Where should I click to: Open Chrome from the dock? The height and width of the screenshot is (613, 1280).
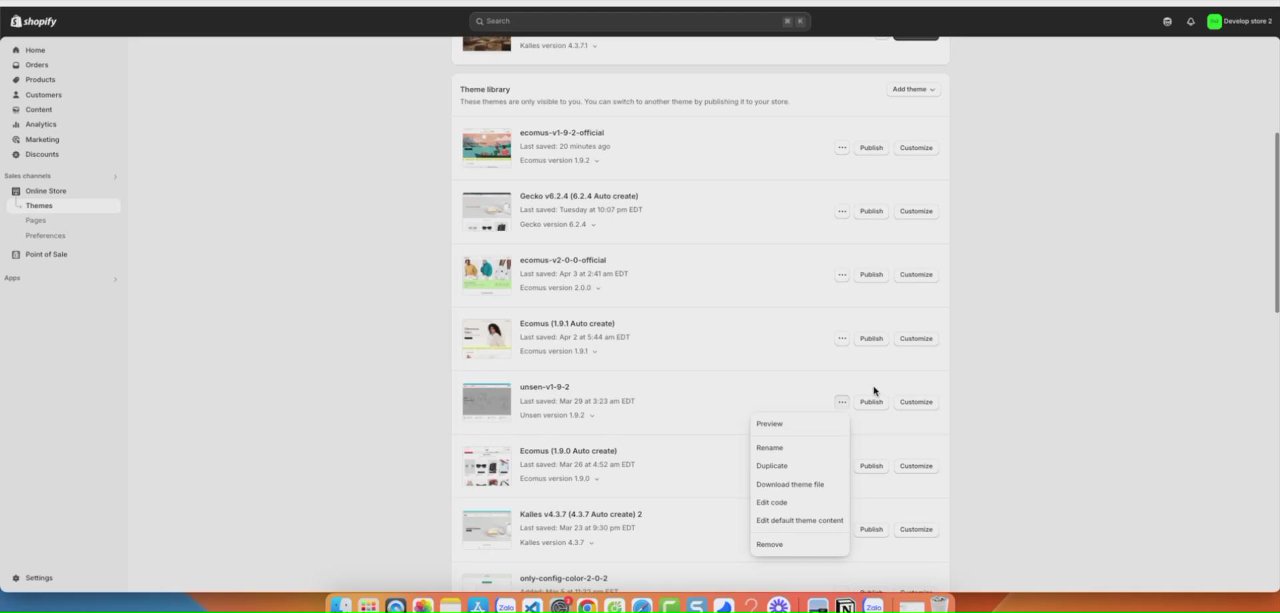click(588, 606)
